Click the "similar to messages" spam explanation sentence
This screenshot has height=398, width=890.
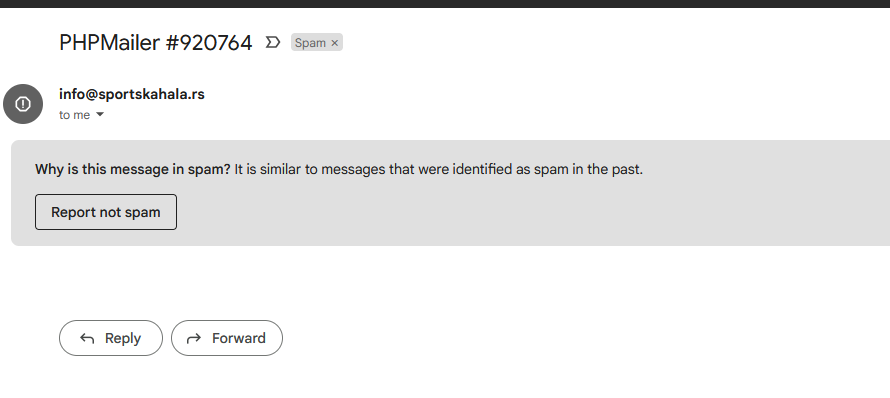438,169
